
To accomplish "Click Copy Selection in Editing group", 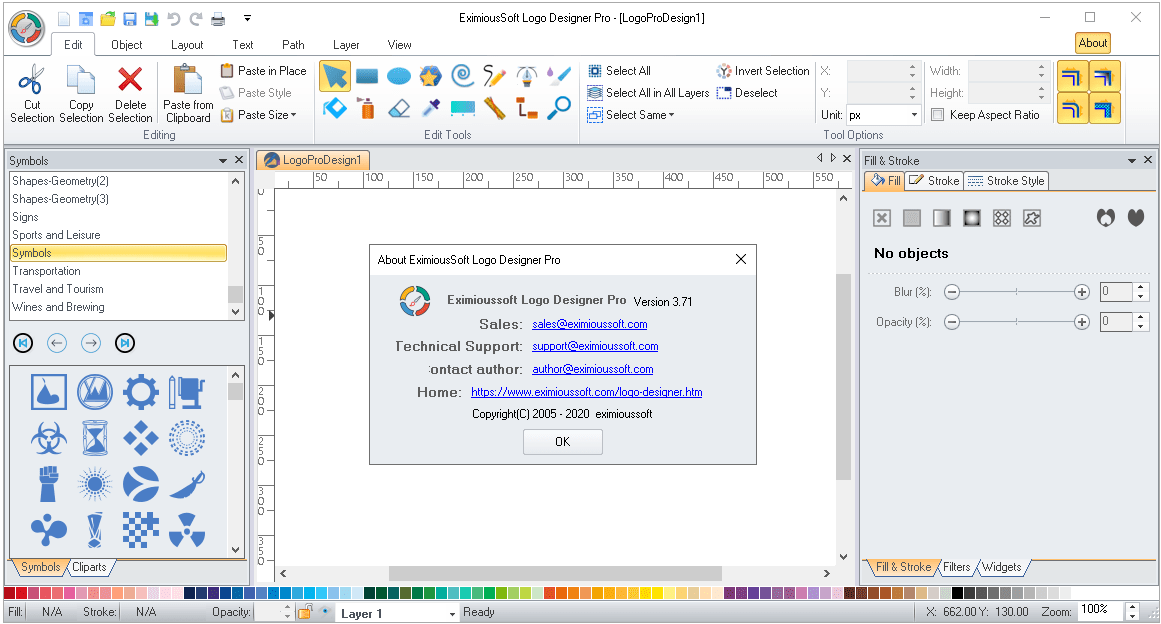I will point(81,93).
